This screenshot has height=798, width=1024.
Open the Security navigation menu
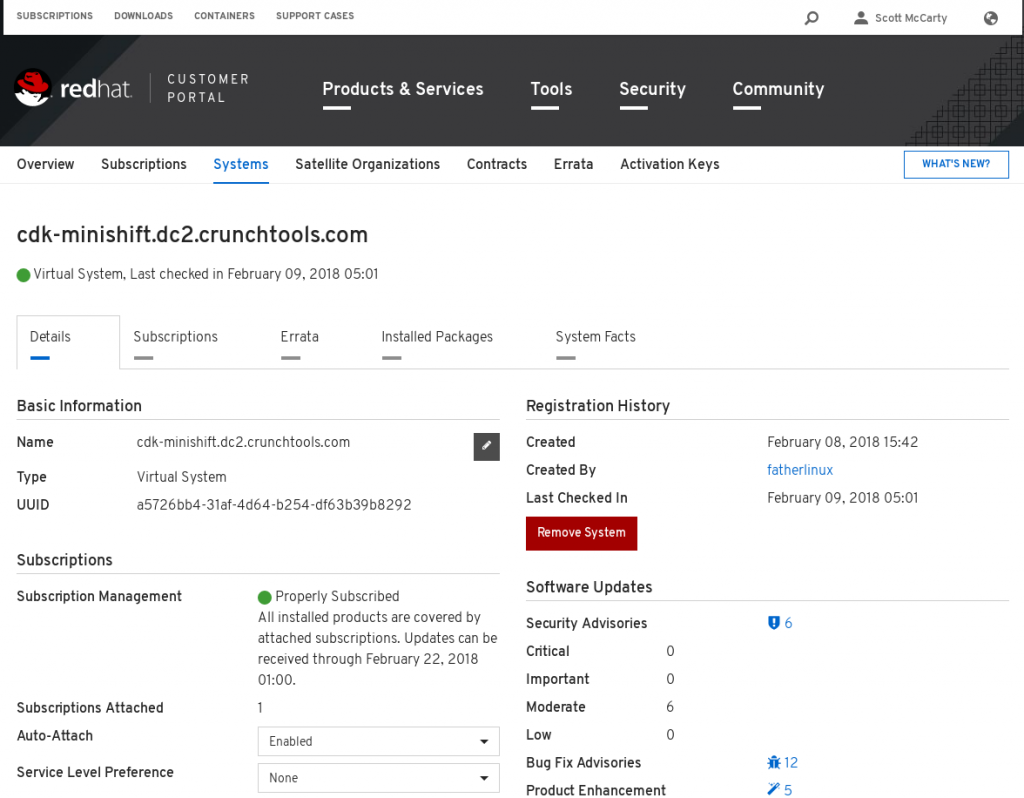point(652,89)
